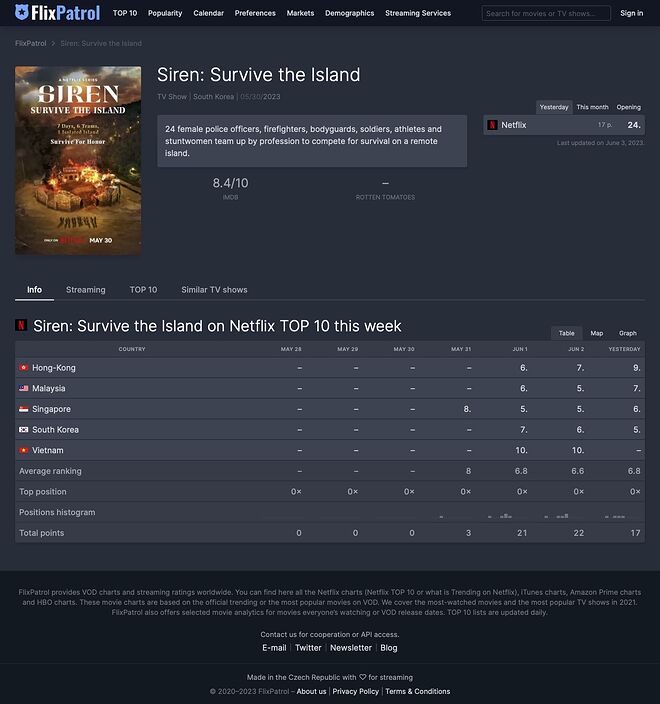
Task: Click the heart icon in the footer
Action: coord(362,677)
